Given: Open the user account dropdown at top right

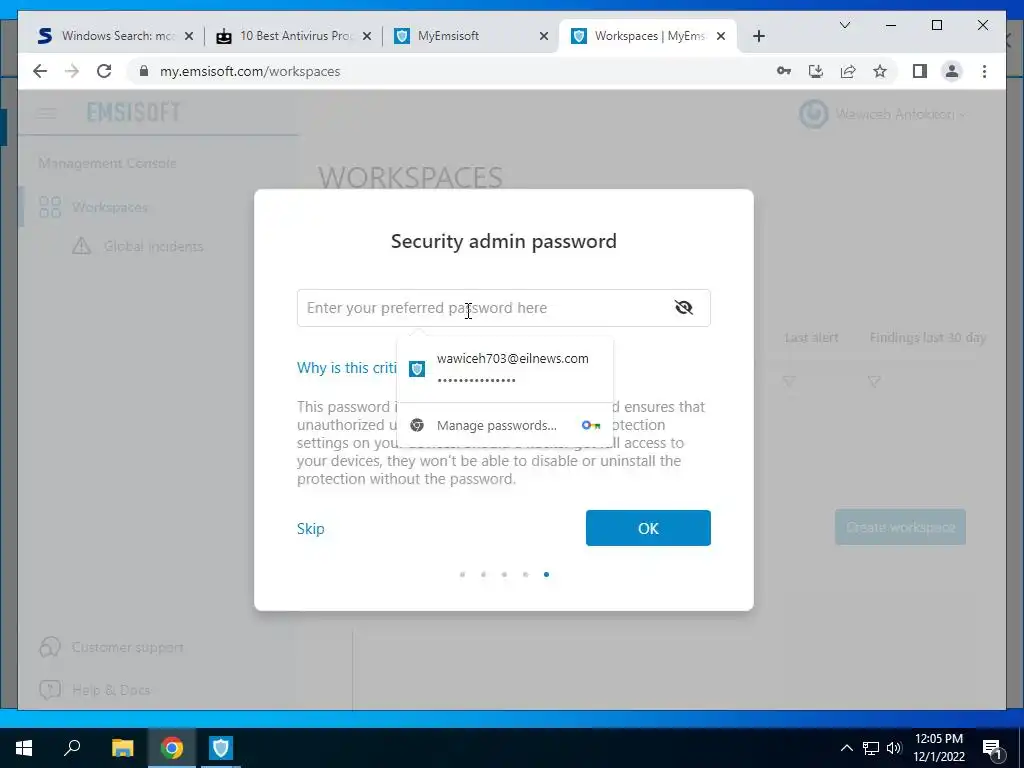Looking at the screenshot, I should 882,114.
